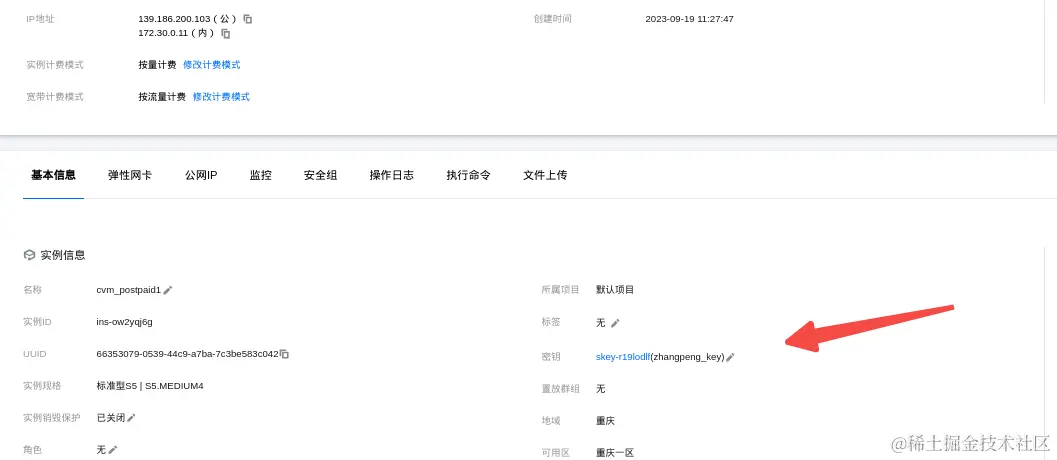The width and height of the screenshot is (1057, 460).
Task: Open the skey-r19lodlf key link
Action: pyautogui.click(x=623, y=357)
